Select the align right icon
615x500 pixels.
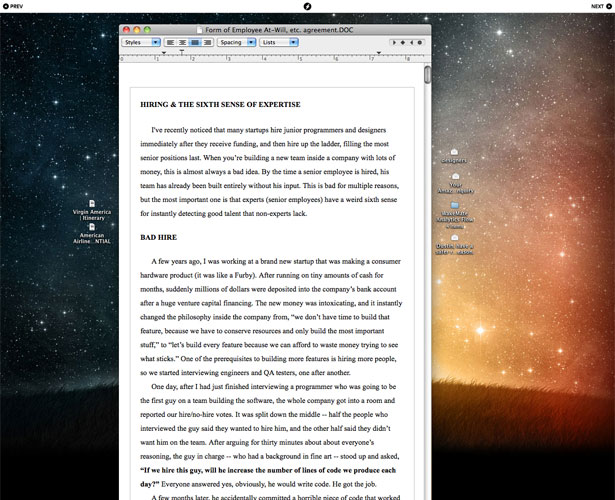point(207,42)
